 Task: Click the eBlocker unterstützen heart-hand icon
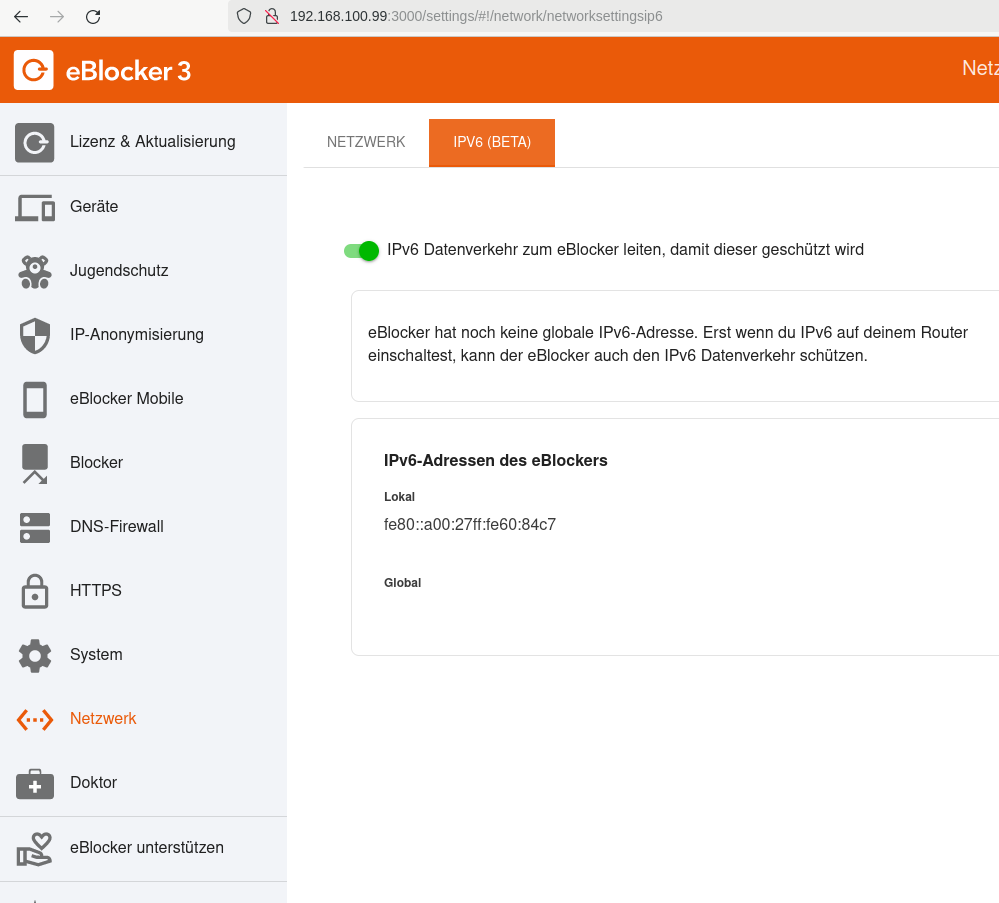click(x=34, y=848)
